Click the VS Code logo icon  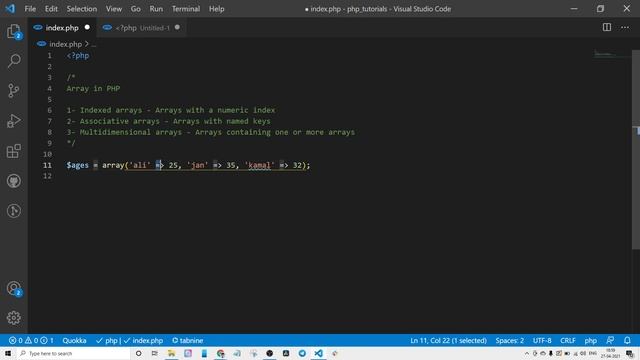click(x=10, y=9)
